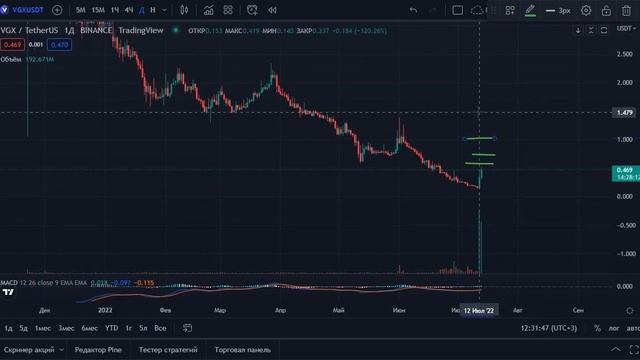Screen dimensions: 640x360
Task: Open the Редактор Pine tab
Action: coord(98,350)
